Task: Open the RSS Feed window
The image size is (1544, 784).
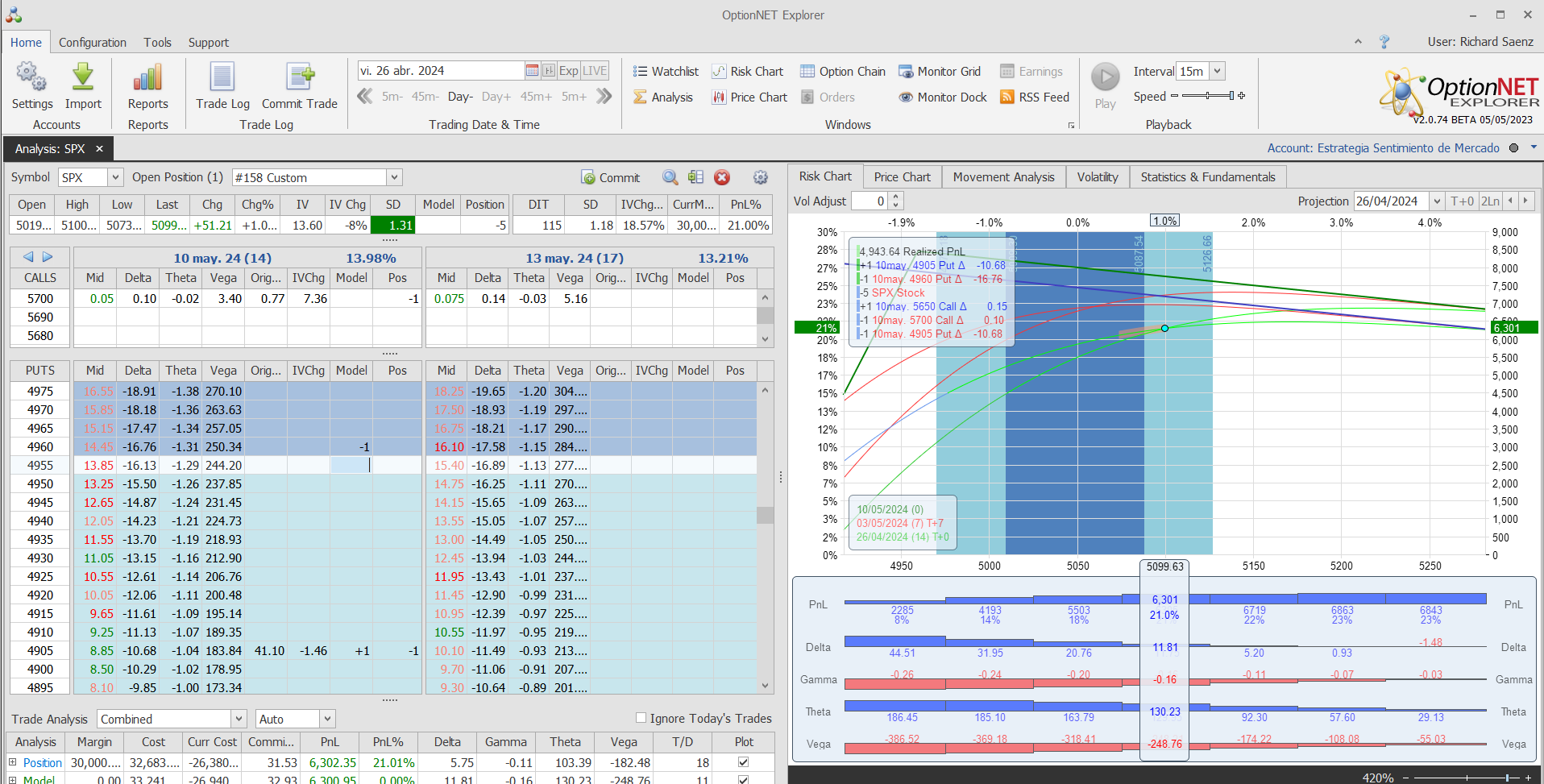Action: point(1035,97)
